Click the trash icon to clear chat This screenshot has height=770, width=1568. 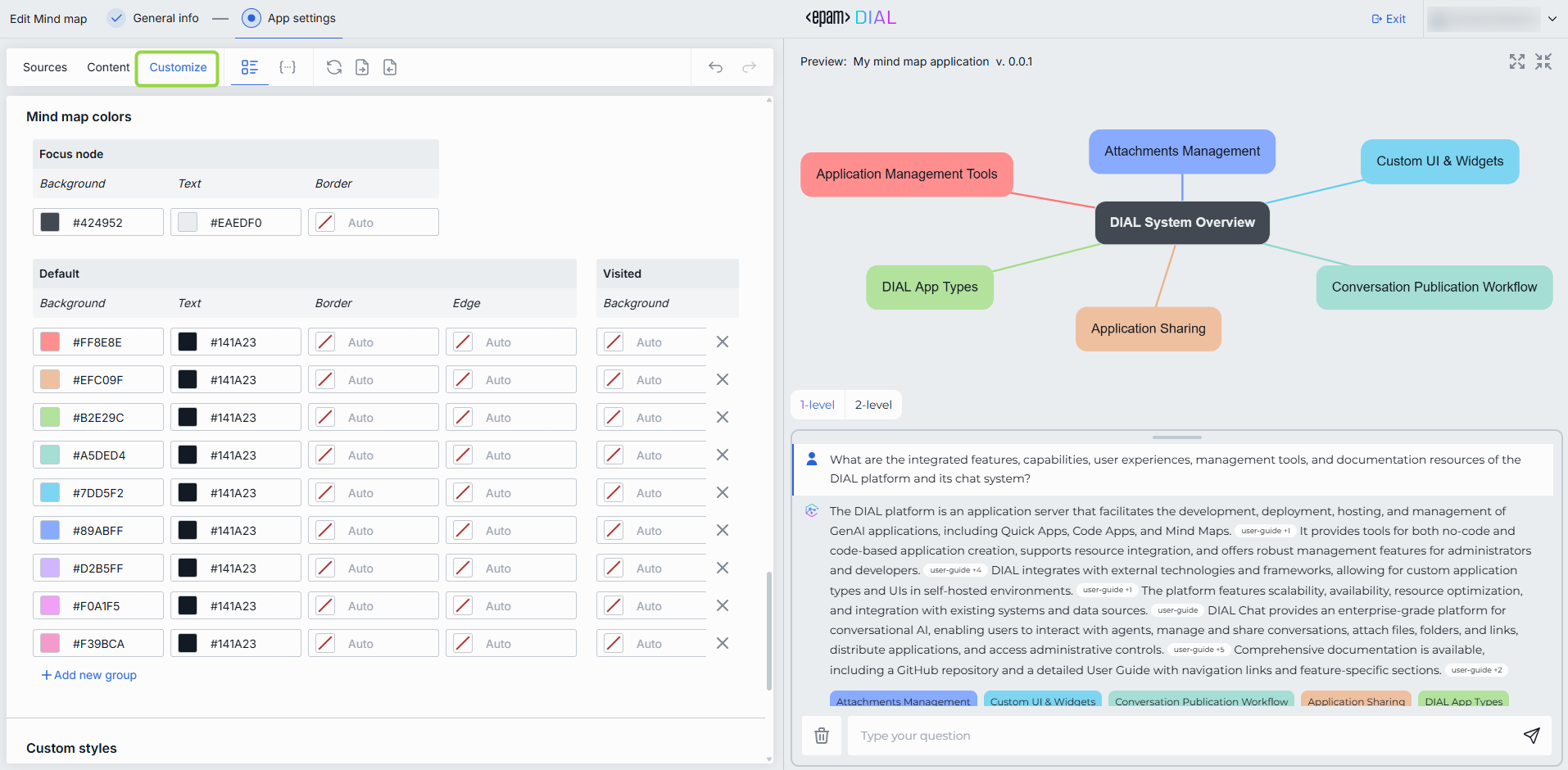point(822,736)
